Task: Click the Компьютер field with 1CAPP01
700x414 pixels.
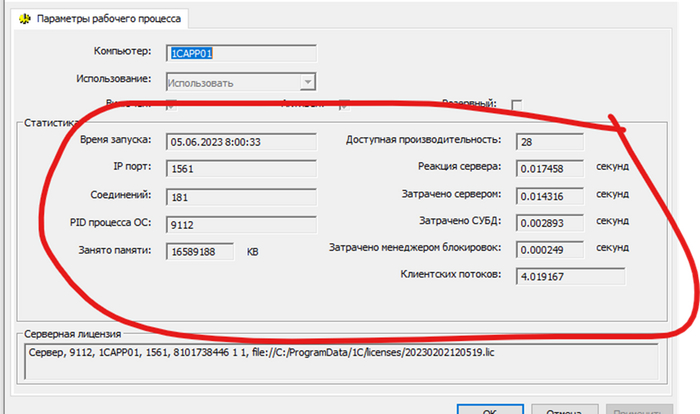Action: [242, 53]
